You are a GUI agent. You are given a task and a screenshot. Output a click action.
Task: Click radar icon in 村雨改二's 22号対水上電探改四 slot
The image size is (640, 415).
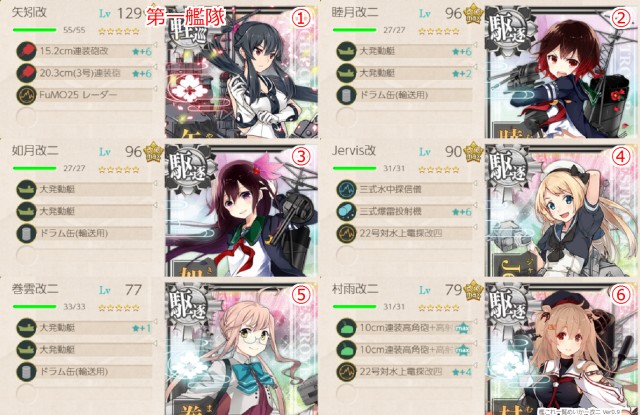coord(347,372)
